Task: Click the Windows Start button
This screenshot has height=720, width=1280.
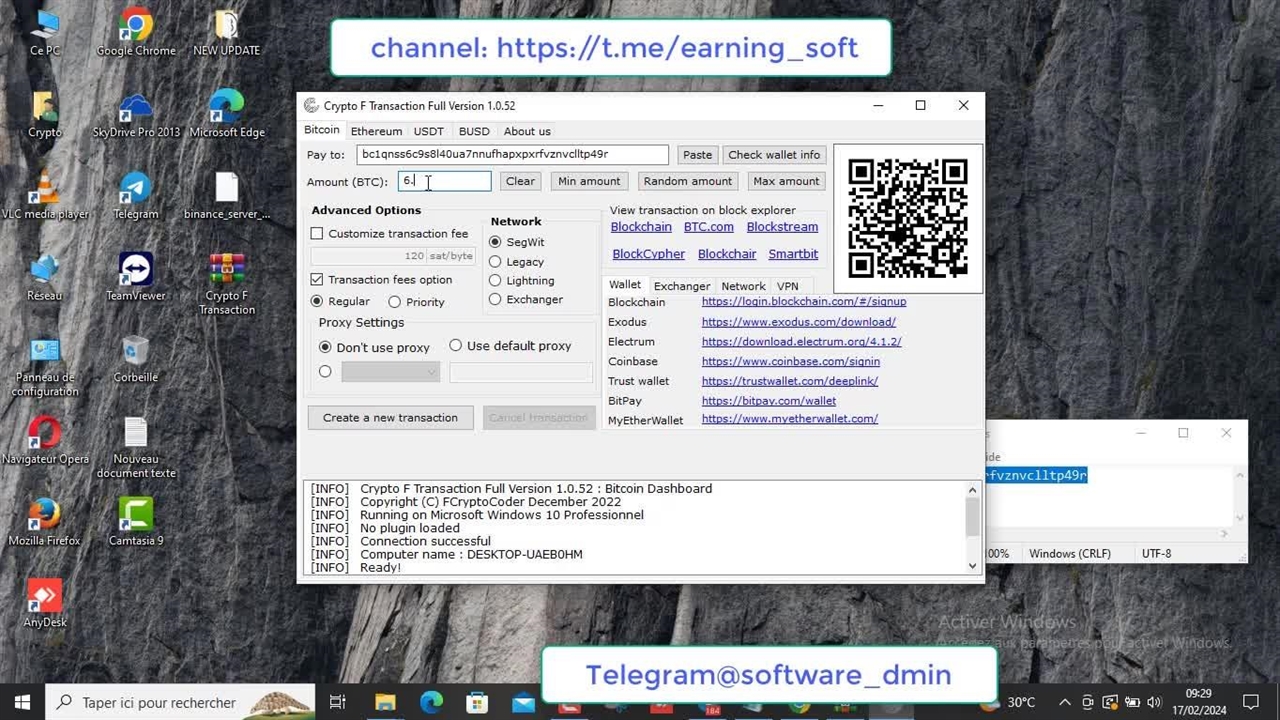Action: (x=22, y=702)
